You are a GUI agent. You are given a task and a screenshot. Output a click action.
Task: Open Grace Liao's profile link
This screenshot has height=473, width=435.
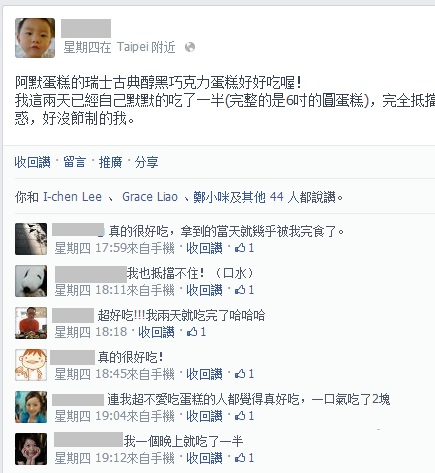point(150,197)
